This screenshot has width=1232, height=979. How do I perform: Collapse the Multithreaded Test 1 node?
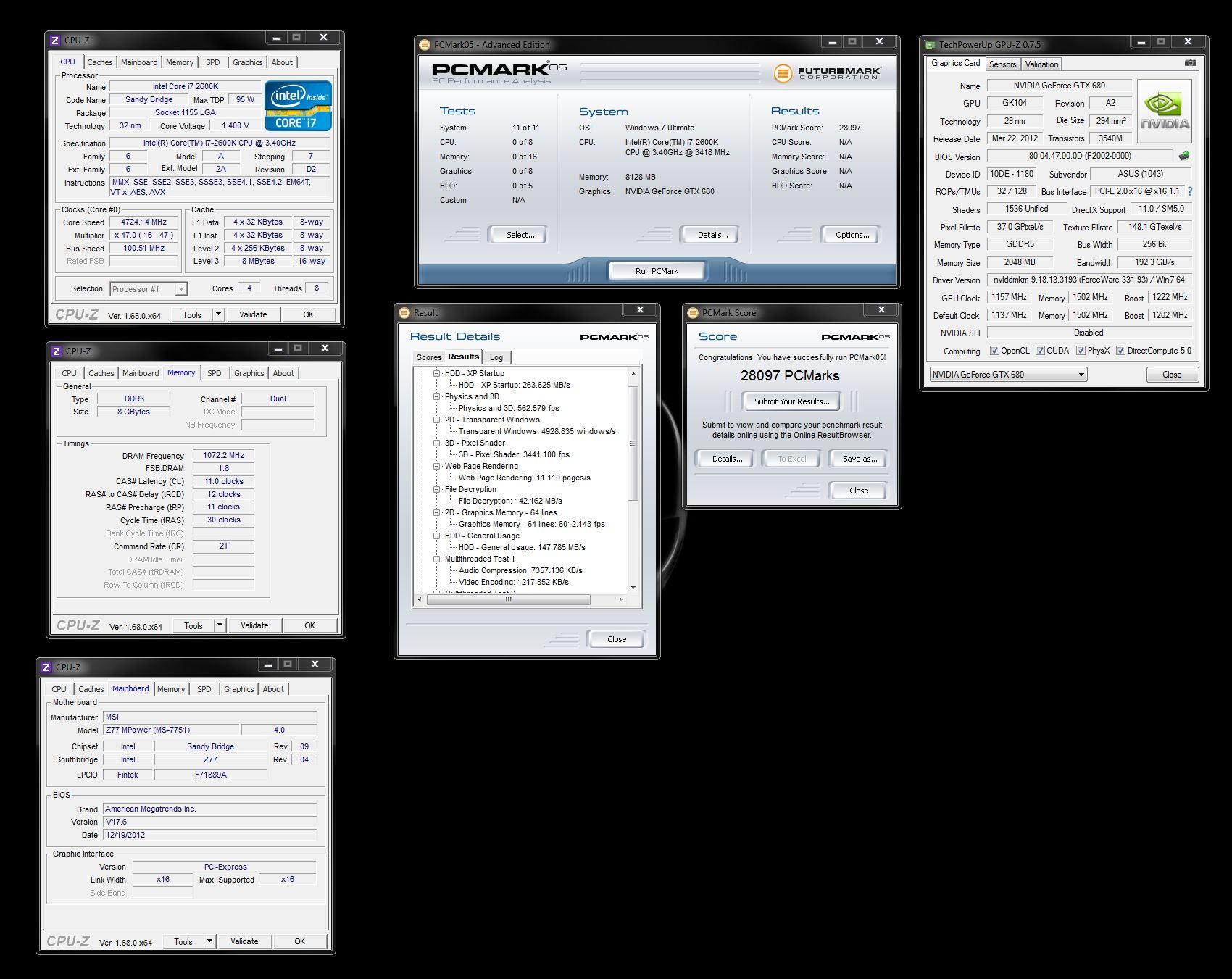[437, 559]
